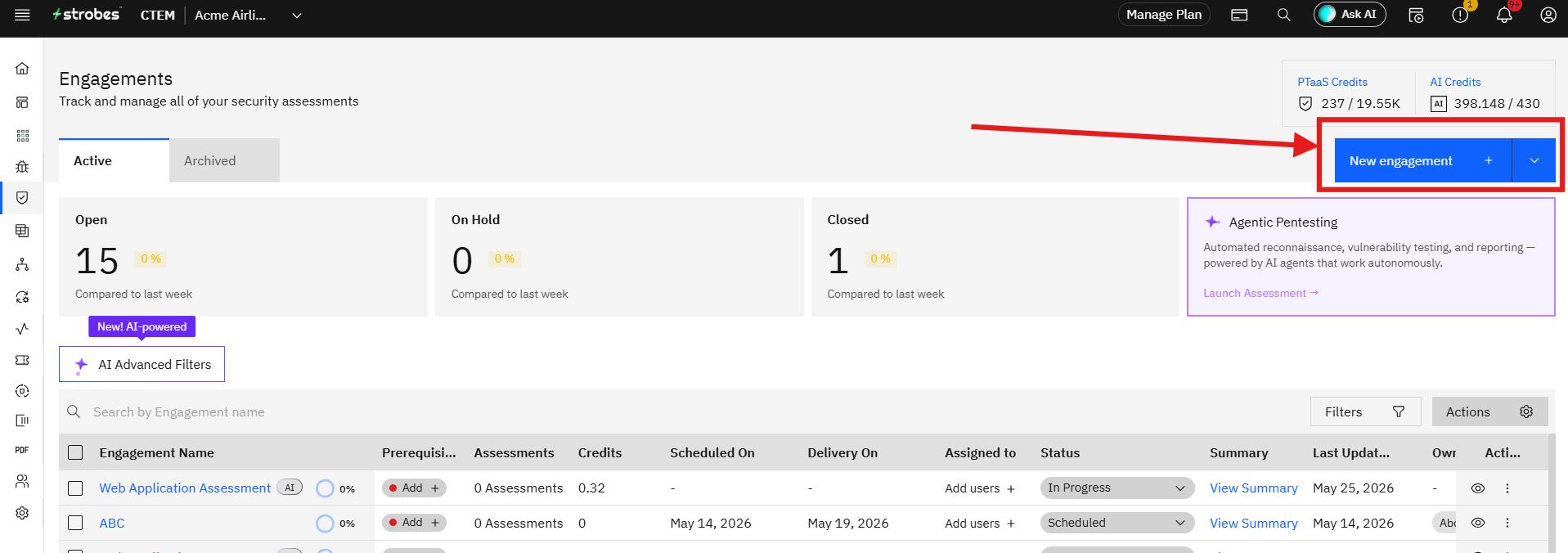Screen dimensions: 1568x553
Task: Open the New engagement split-button arrow
Action: [1534, 161]
